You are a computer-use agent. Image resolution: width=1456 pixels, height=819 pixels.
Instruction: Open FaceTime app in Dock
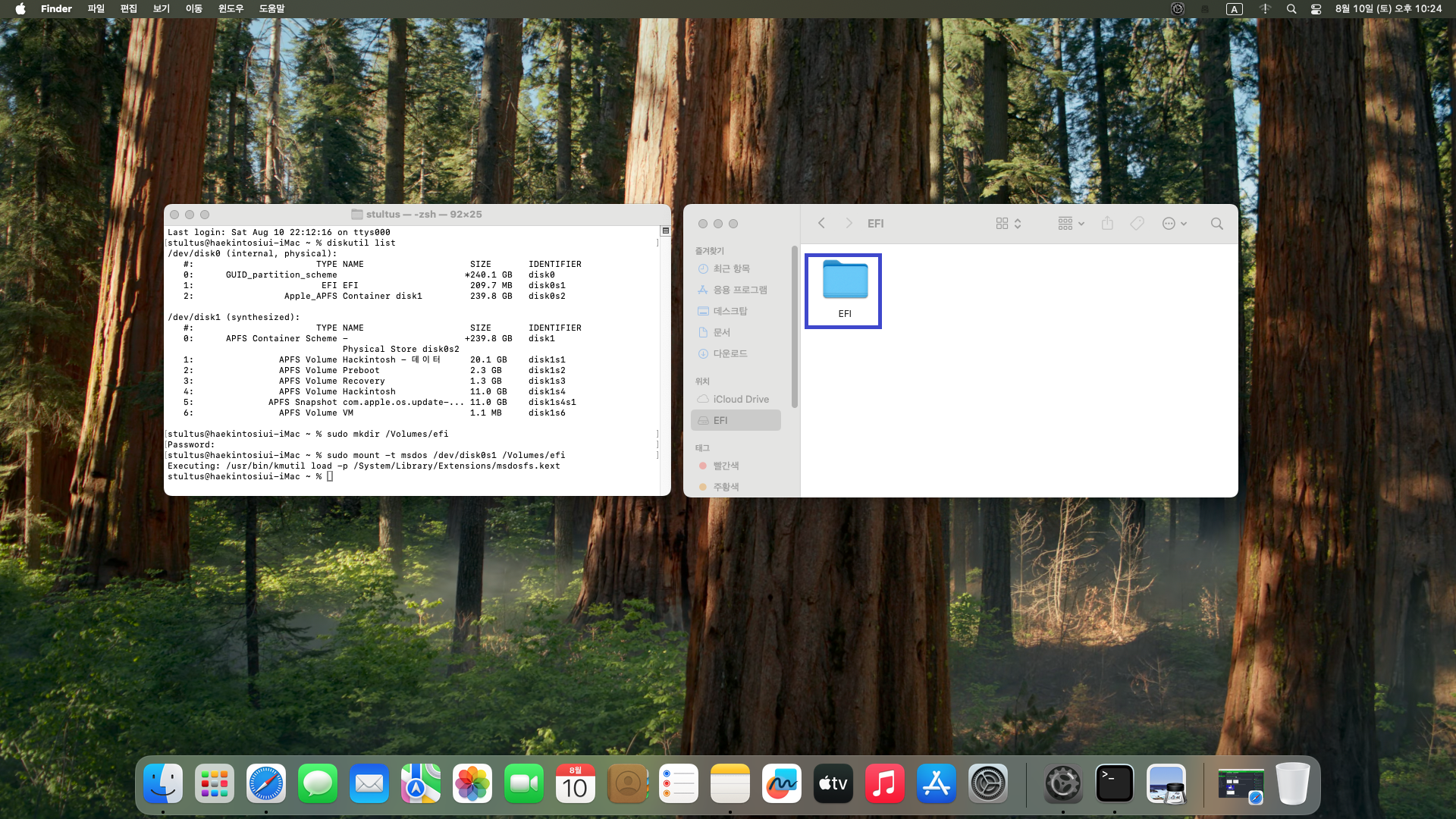pos(524,783)
